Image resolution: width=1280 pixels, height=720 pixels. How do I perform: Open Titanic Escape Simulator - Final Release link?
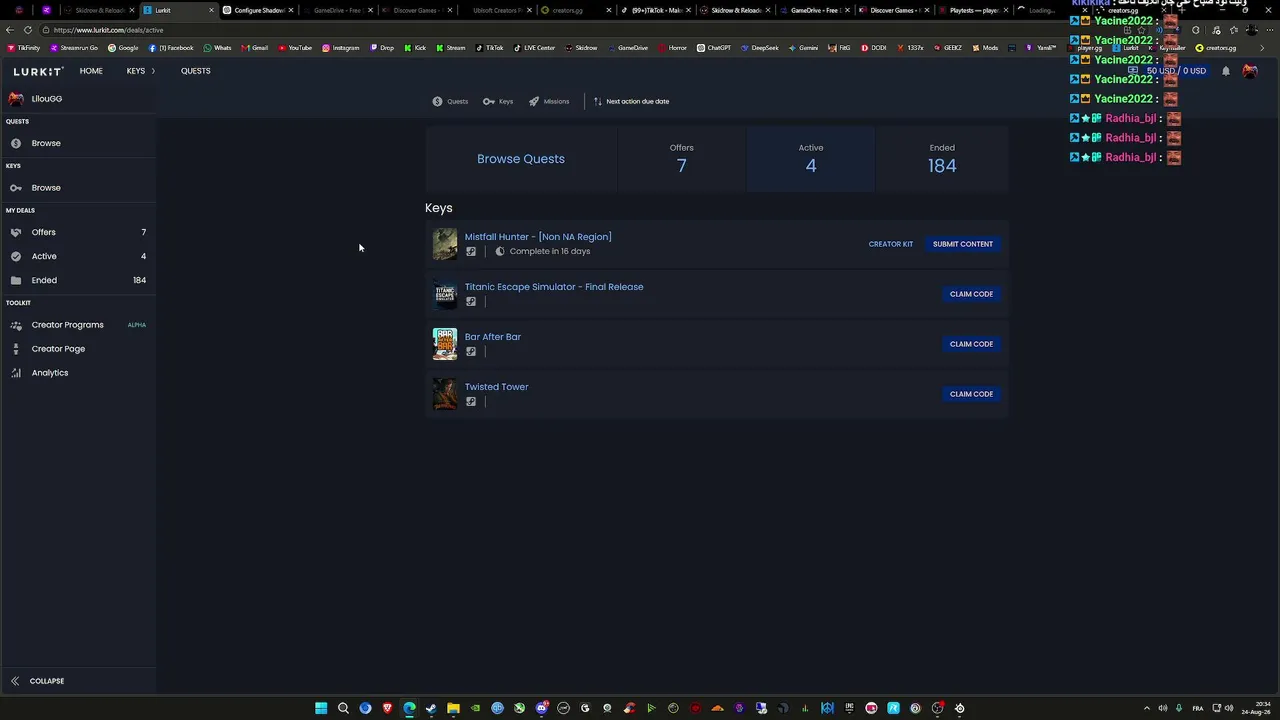(x=554, y=287)
